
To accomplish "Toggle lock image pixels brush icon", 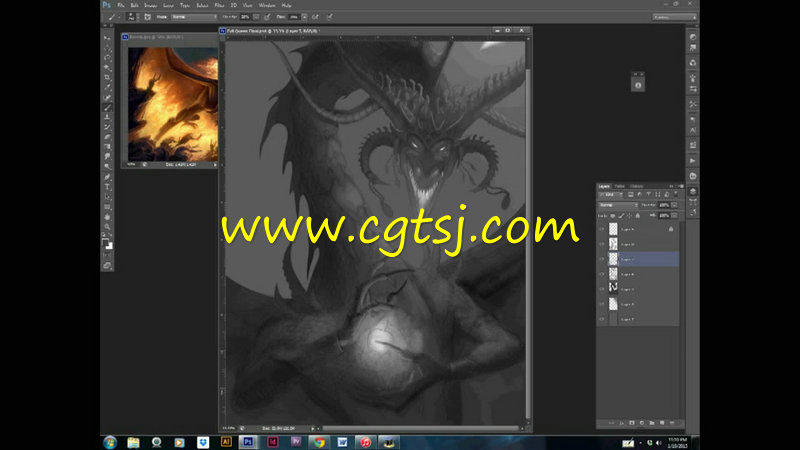I will tap(621, 216).
